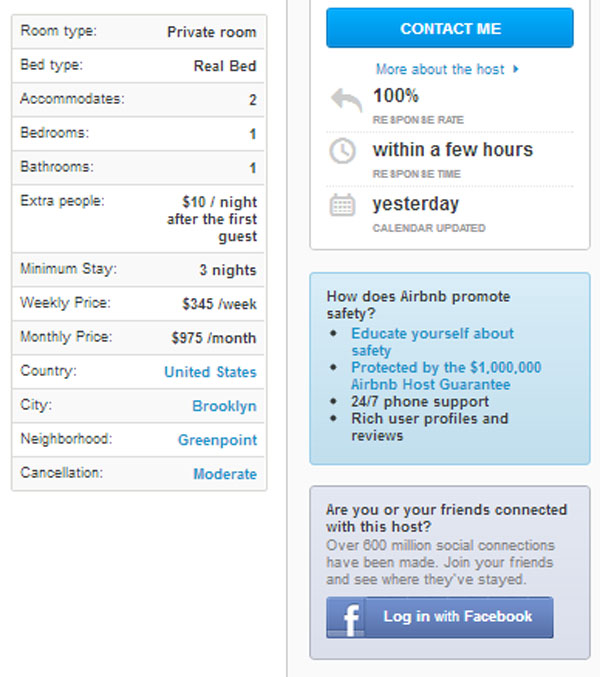Click the within a few hours text
The height and width of the screenshot is (677, 600).
pos(452,150)
